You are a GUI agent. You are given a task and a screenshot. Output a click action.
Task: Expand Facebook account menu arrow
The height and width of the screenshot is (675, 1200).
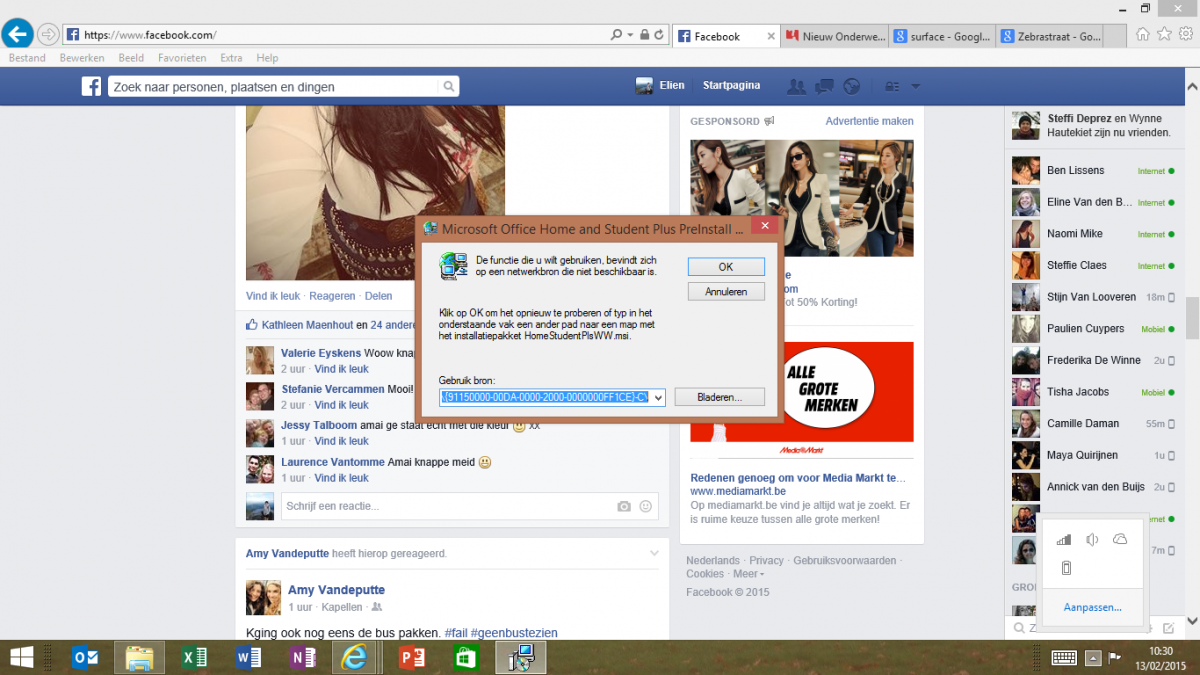915,86
